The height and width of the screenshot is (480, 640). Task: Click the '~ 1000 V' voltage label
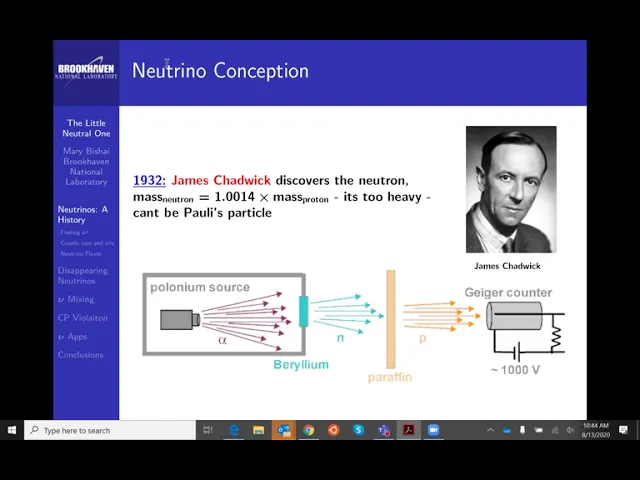tap(515, 370)
